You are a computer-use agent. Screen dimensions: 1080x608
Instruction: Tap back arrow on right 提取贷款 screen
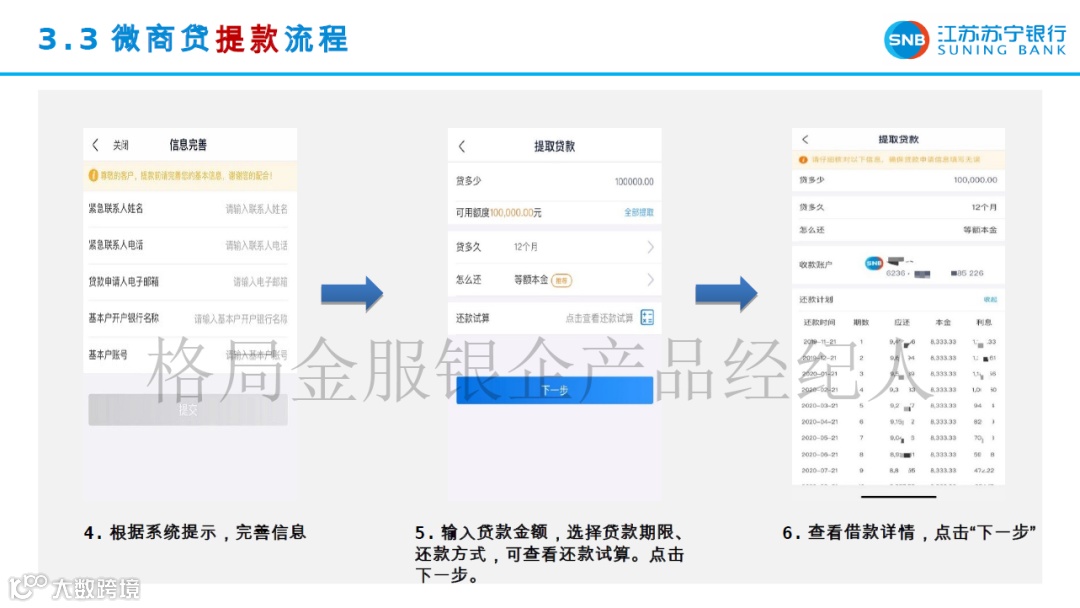[805, 139]
